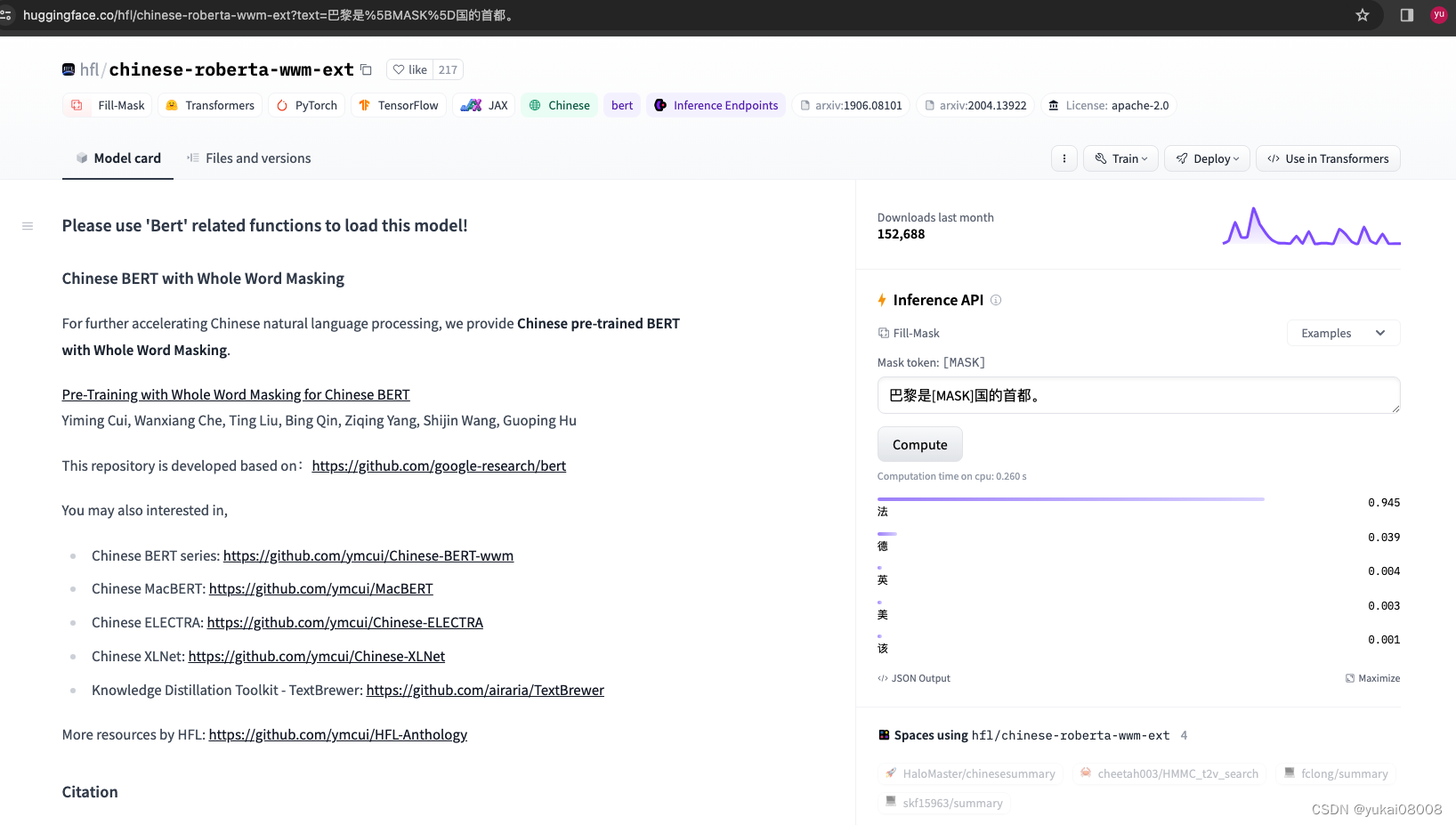1456x825 pixels.
Task: Toggle the browser side panel icon
Action: click(x=1407, y=15)
